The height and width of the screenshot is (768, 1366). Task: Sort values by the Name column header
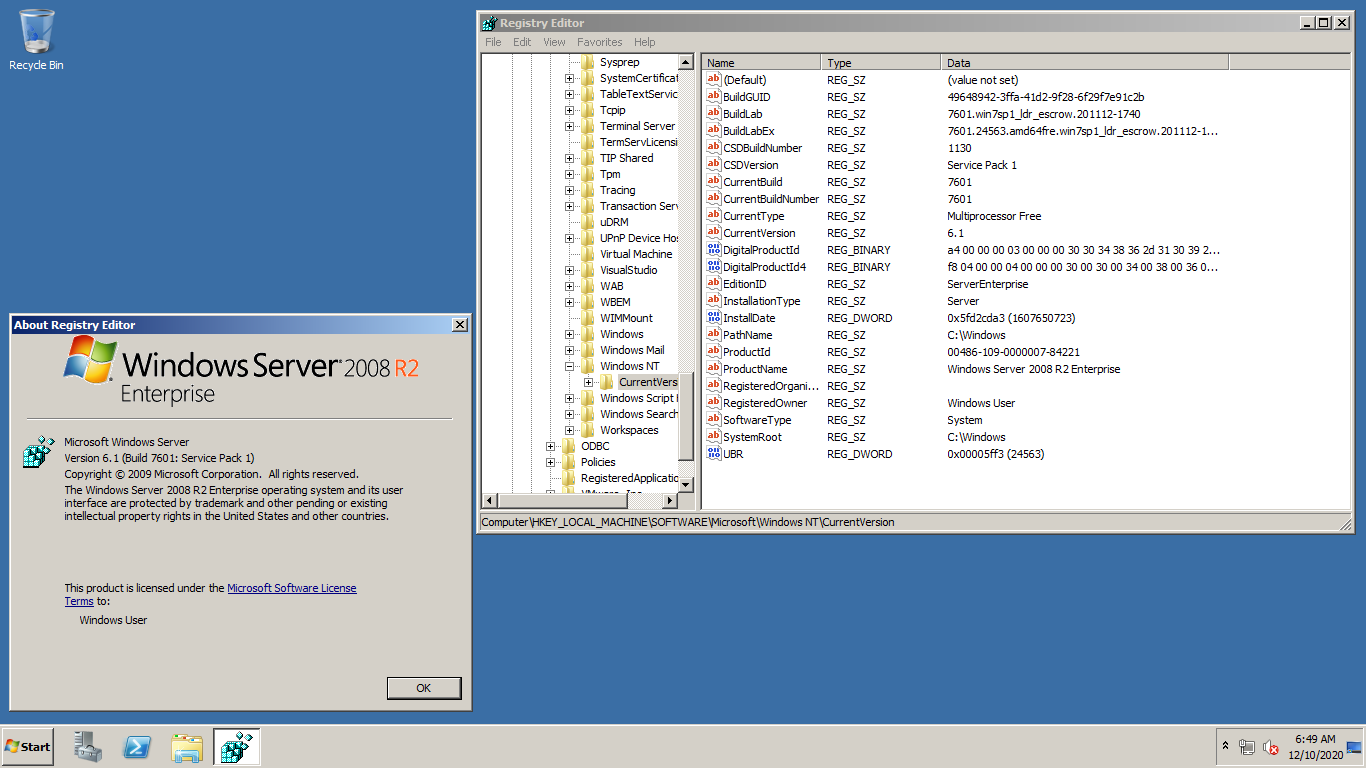pyautogui.click(x=760, y=62)
